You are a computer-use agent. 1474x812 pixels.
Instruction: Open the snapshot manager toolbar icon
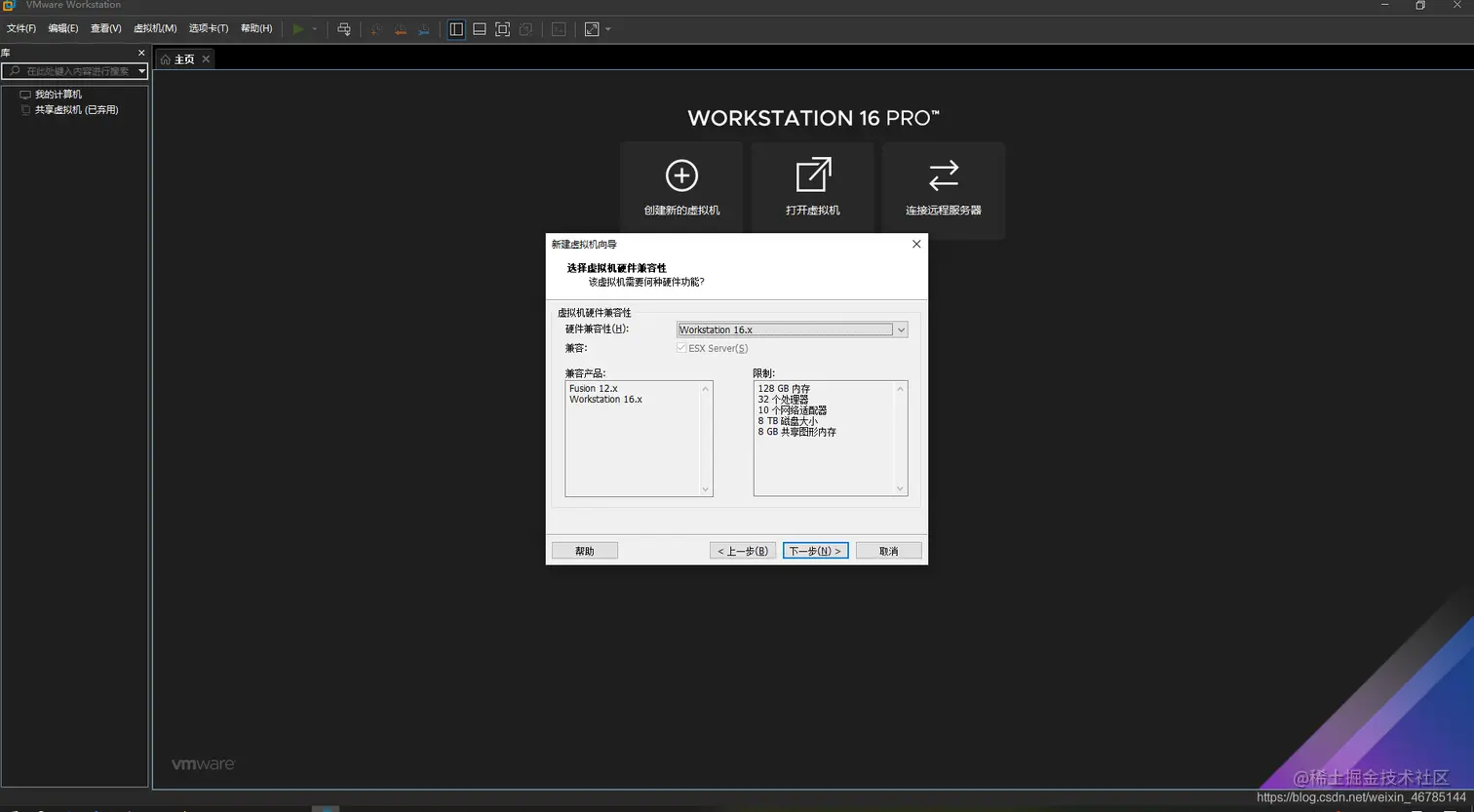[x=423, y=29]
